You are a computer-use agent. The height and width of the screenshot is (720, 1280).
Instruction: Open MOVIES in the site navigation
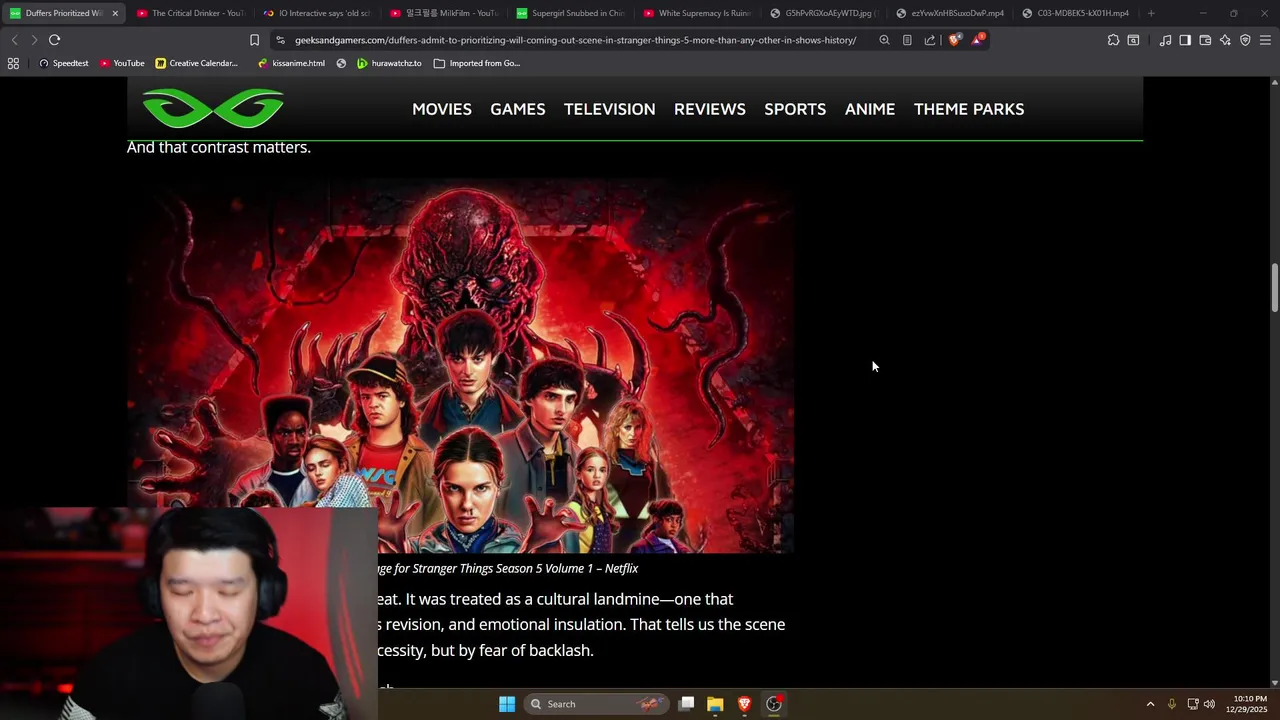442,109
